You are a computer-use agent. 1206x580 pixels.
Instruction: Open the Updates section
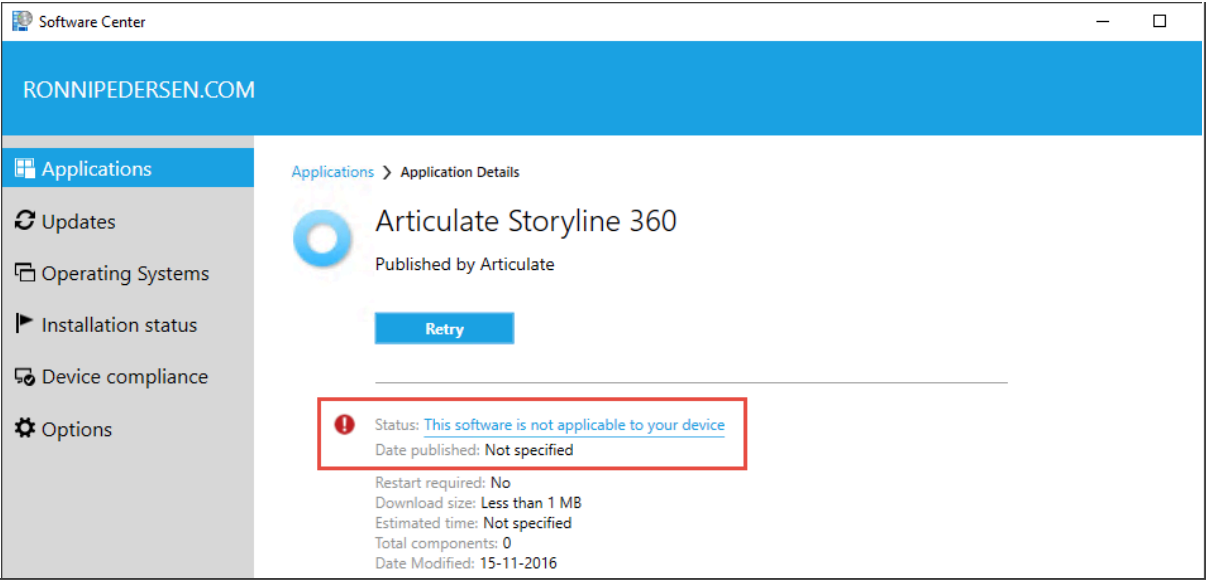point(128,221)
